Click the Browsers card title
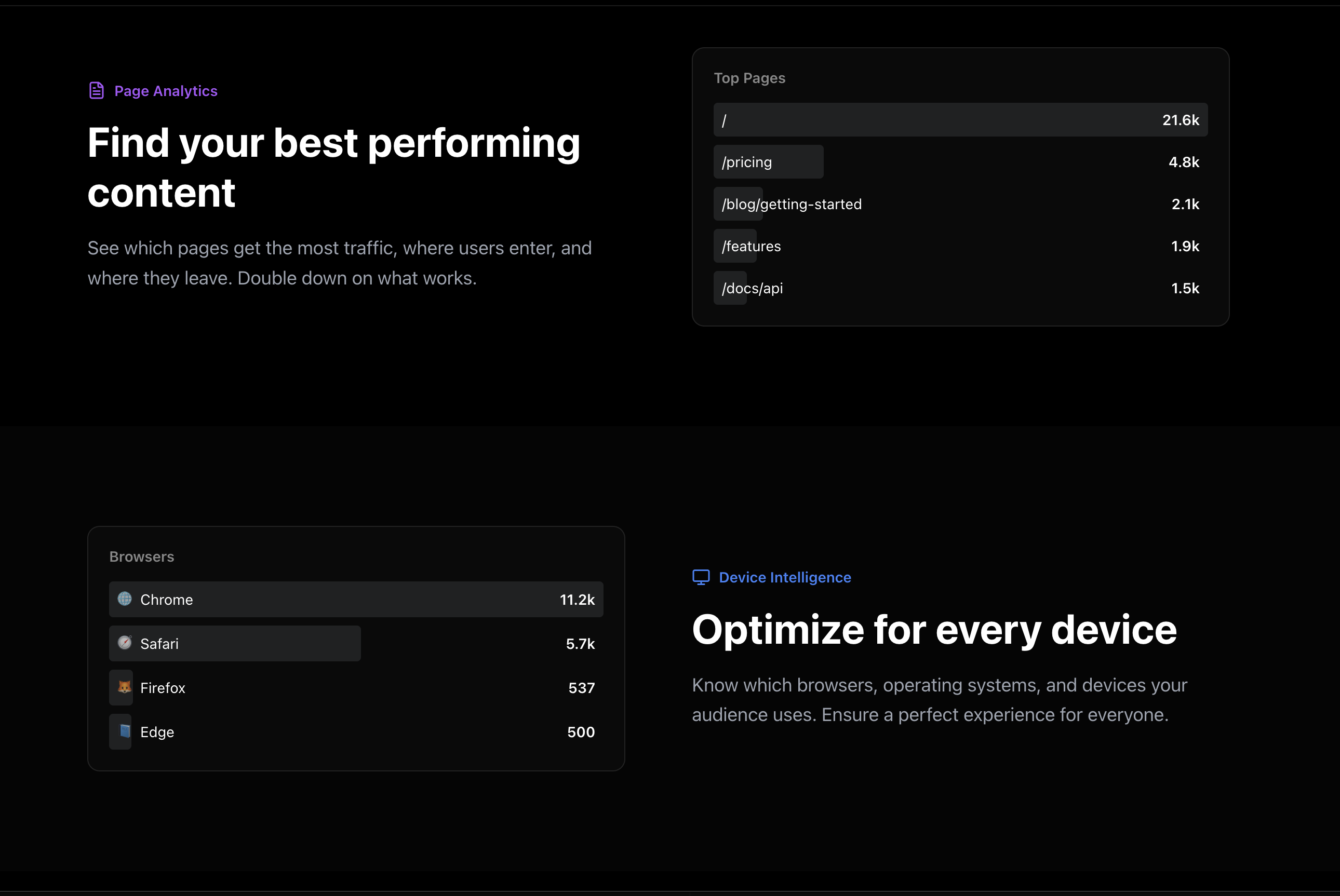1340x896 pixels. click(142, 556)
